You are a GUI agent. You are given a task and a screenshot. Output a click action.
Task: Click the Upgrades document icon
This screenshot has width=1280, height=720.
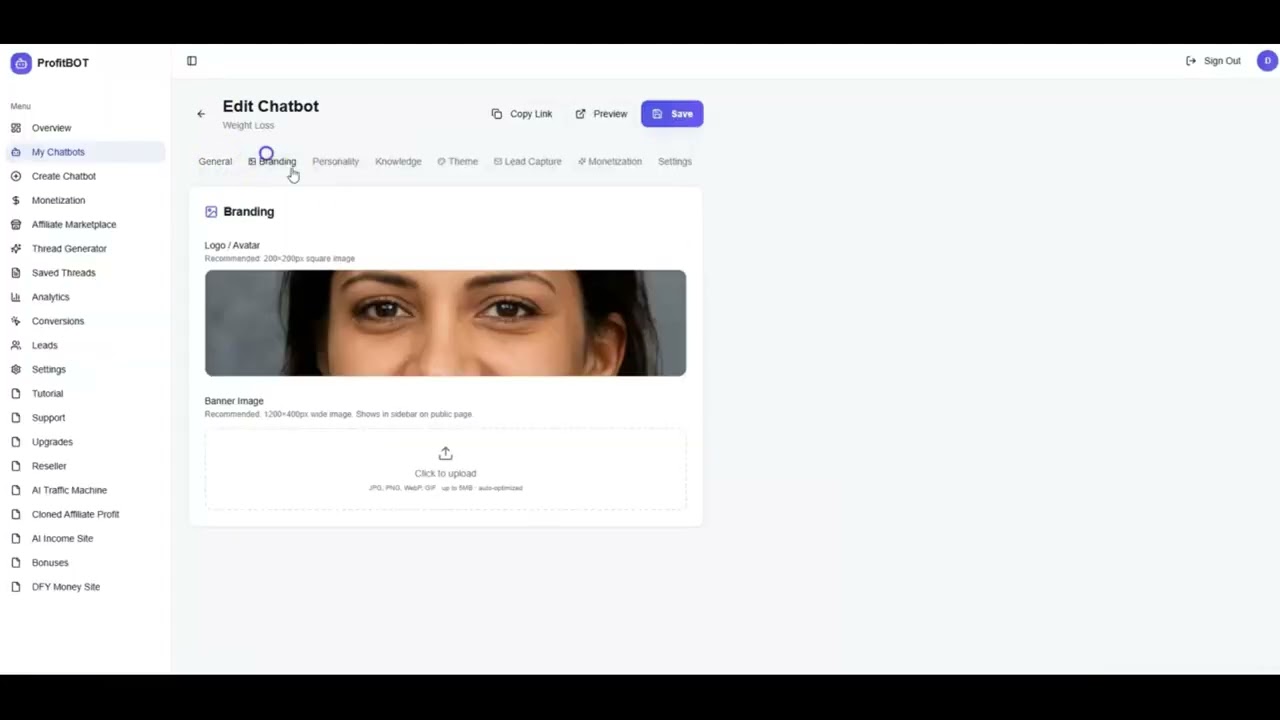[16, 442]
